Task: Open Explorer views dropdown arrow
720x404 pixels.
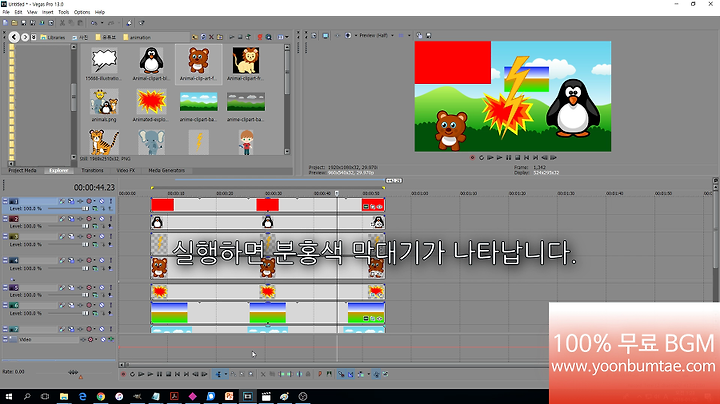Action: coord(287,37)
